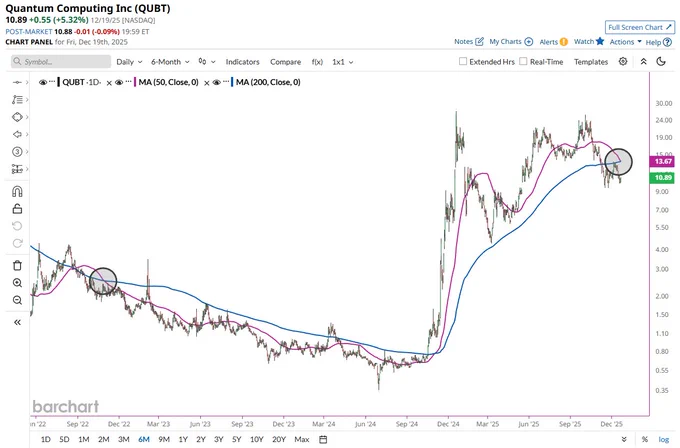Viewport: 680px width, 448px height.
Task: Open the Actions dropdown menu
Action: click(x=625, y=42)
